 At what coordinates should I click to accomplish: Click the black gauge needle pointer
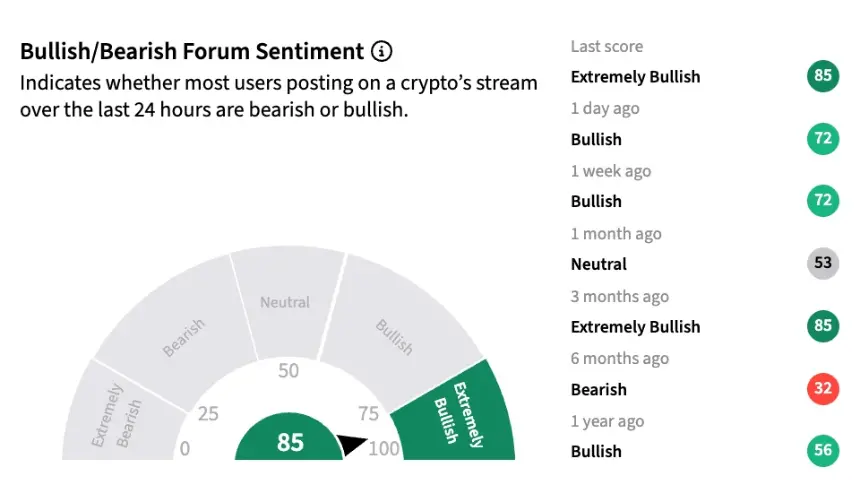point(351,444)
